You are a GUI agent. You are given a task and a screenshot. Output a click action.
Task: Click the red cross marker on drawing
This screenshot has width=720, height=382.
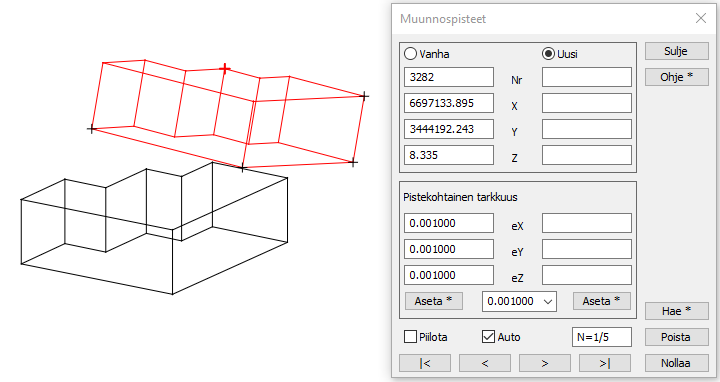[225, 69]
